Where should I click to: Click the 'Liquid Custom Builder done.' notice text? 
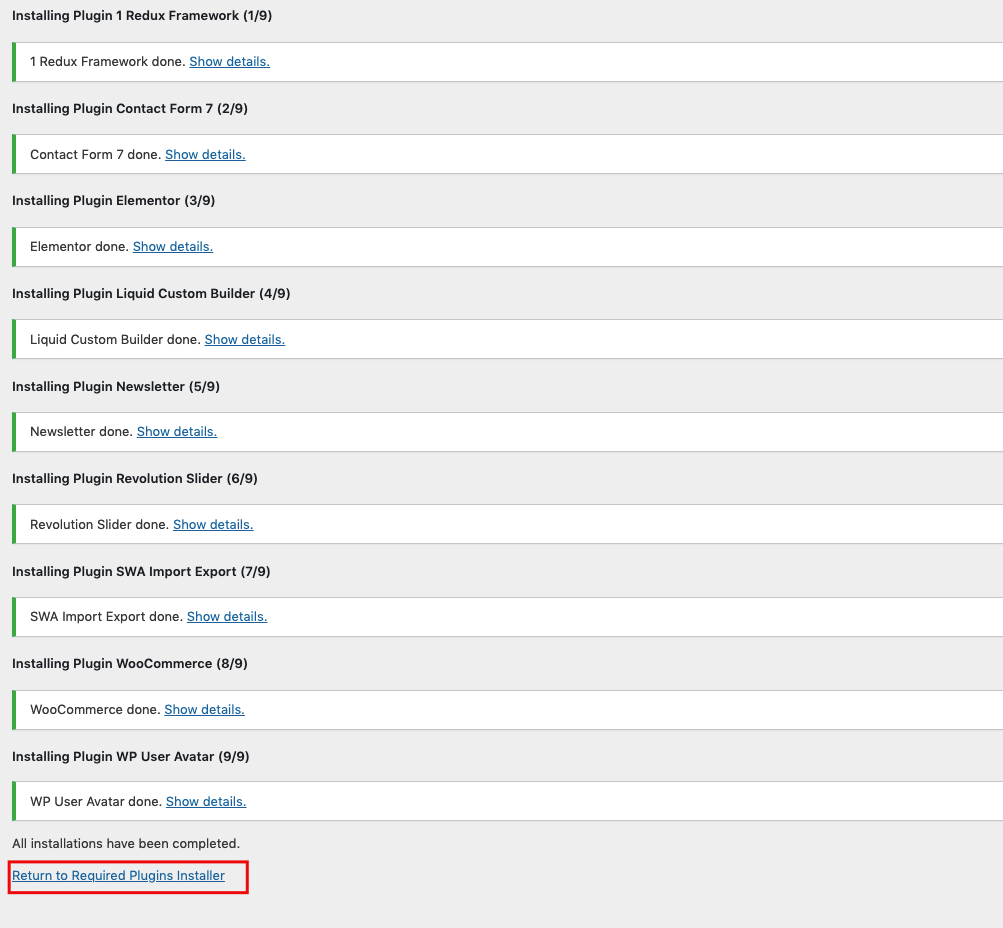point(115,340)
